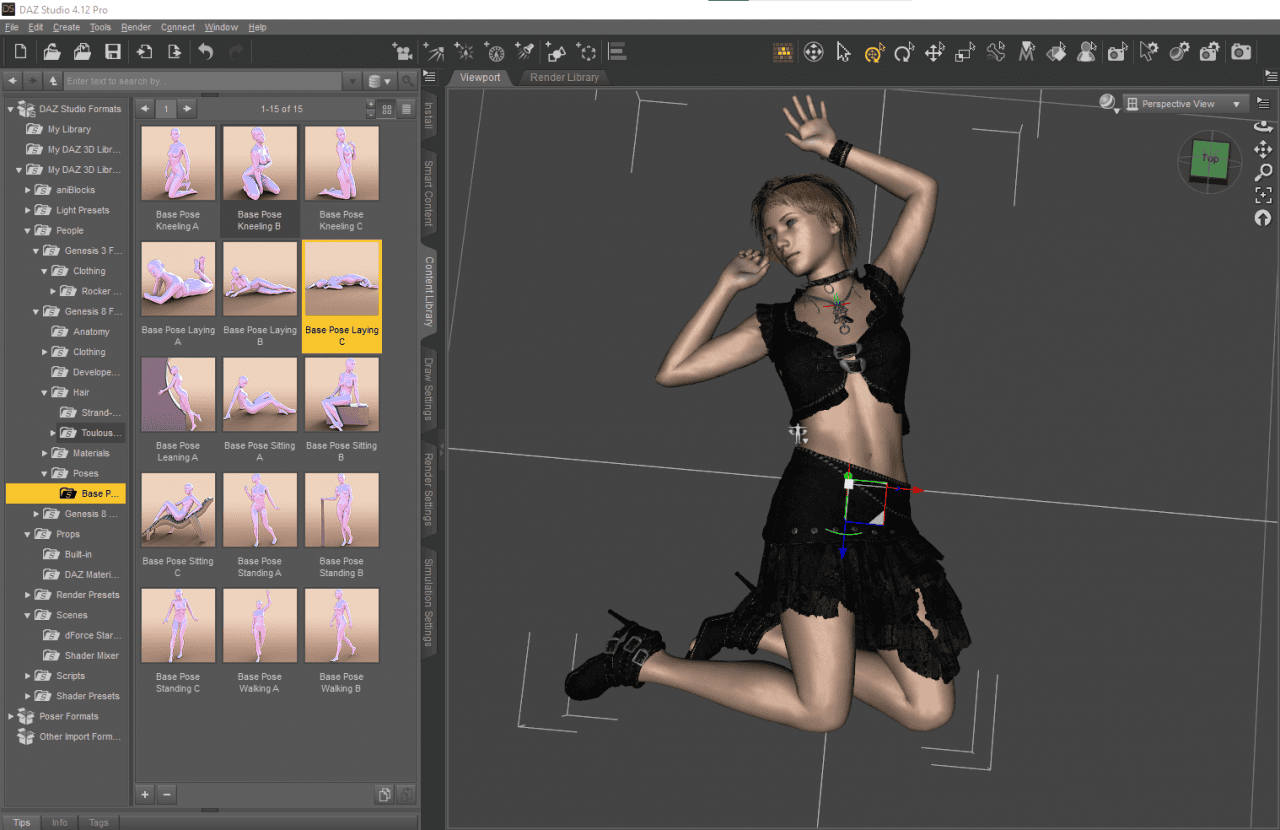Collapse the Poses folder in the sidebar
Screen dimensions: 1280x830
click(44, 473)
